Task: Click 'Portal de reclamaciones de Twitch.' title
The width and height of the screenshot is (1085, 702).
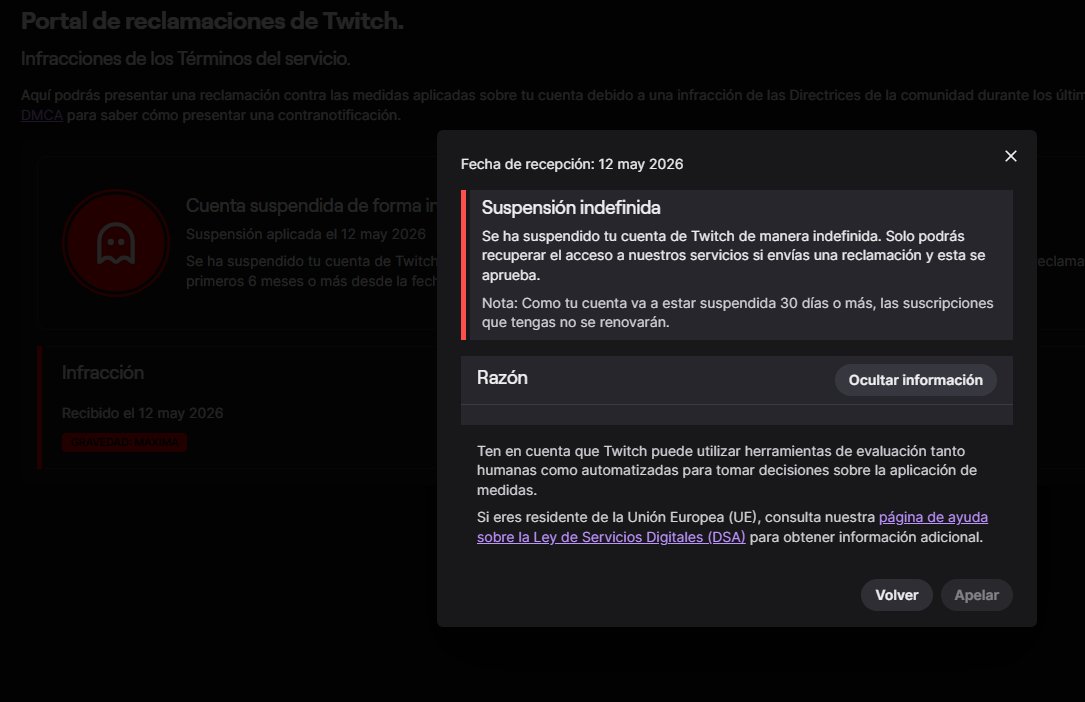Action: (212, 21)
